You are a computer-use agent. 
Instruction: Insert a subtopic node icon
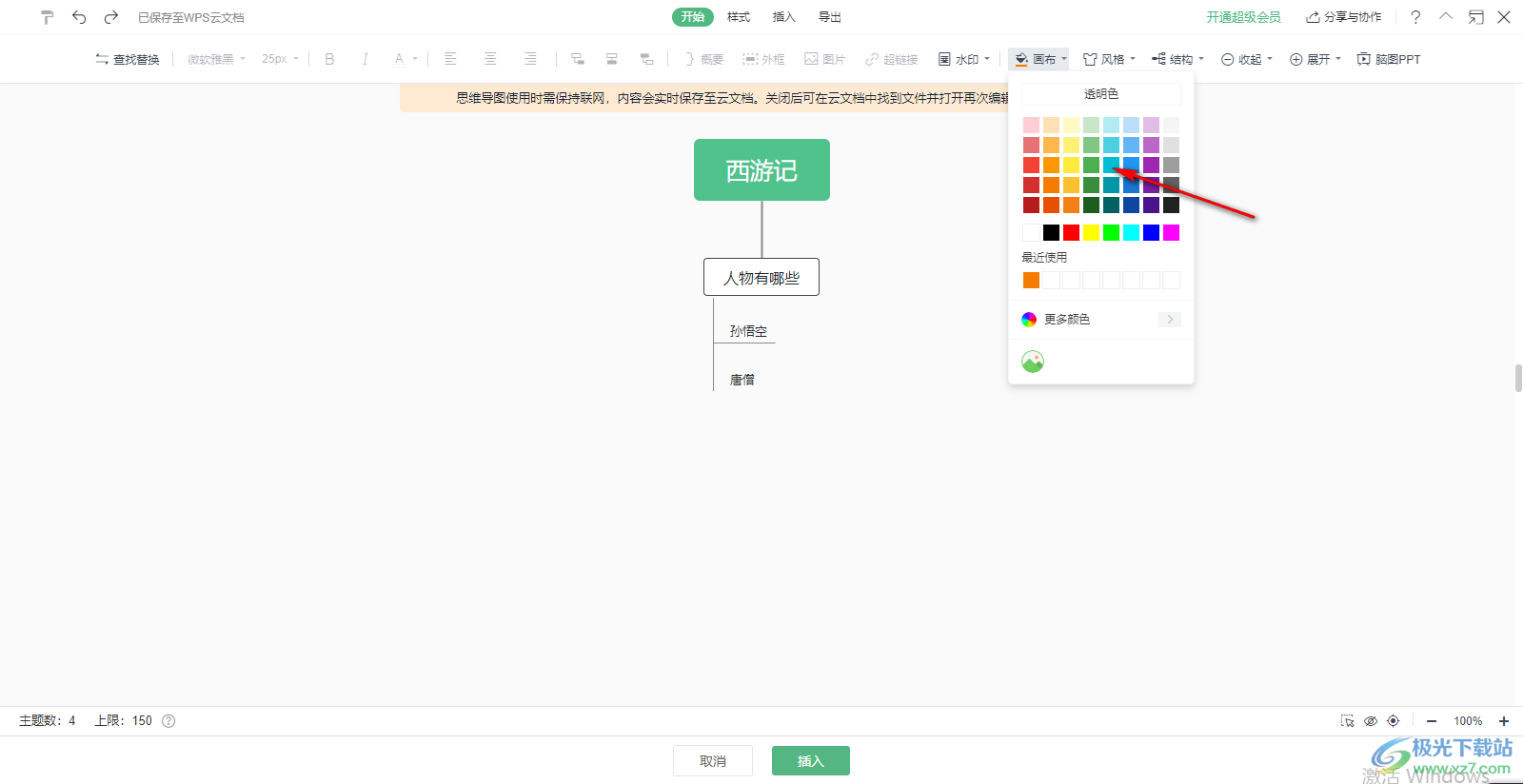click(578, 59)
